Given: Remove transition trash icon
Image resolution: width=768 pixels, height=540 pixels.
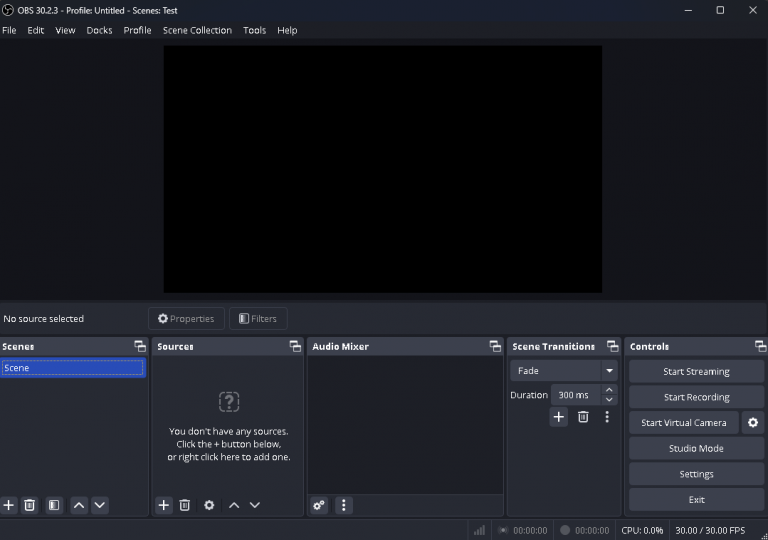Looking at the screenshot, I should (x=583, y=417).
